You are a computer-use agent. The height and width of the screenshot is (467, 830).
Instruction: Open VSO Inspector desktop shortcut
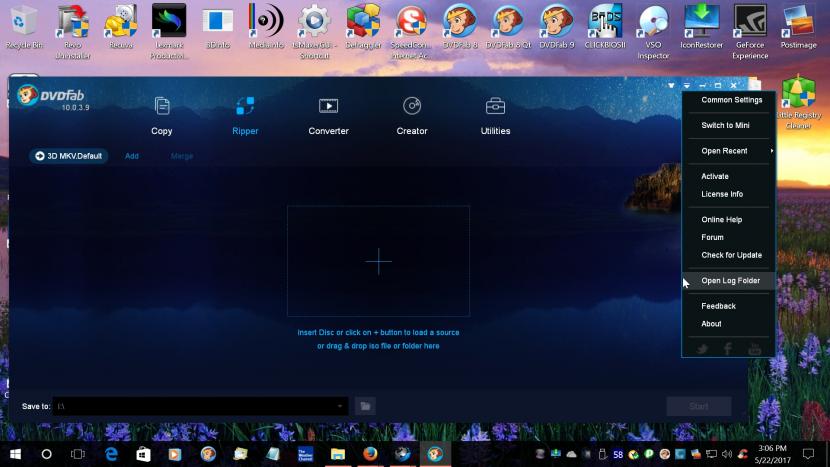pyautogui.click(x=653, y=32)
